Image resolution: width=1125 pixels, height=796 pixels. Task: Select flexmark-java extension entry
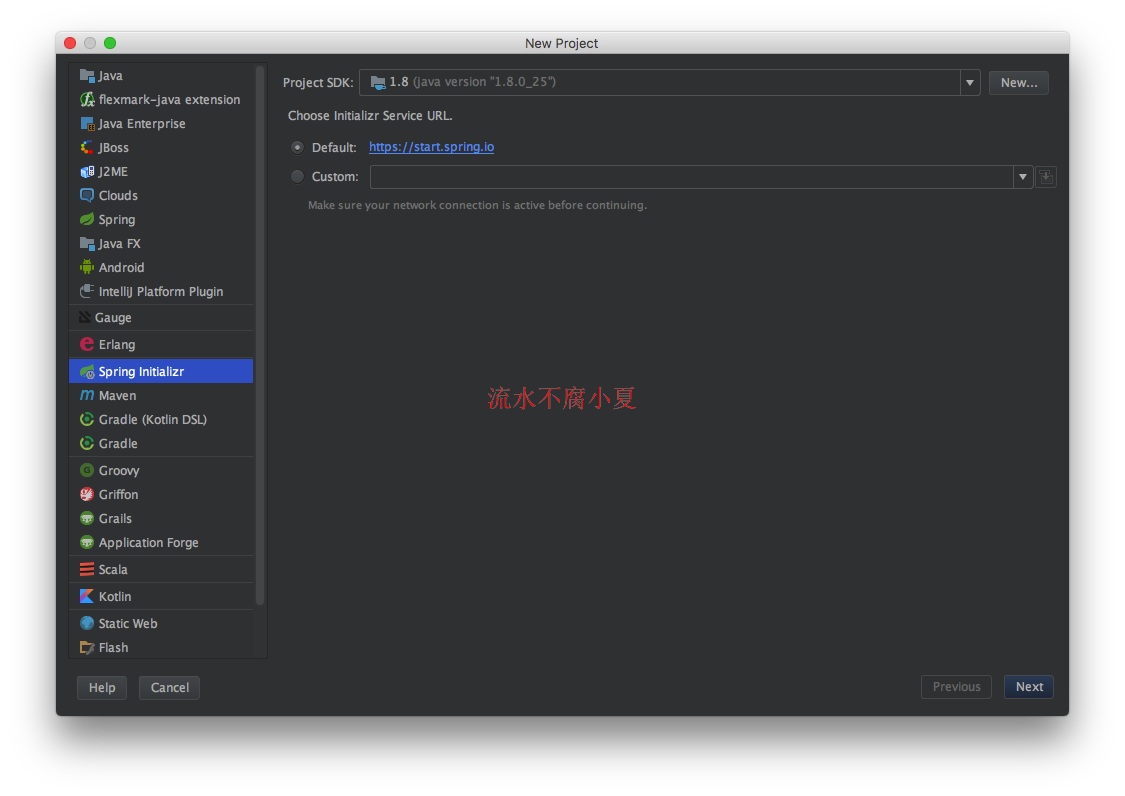[x=161, y=99]
